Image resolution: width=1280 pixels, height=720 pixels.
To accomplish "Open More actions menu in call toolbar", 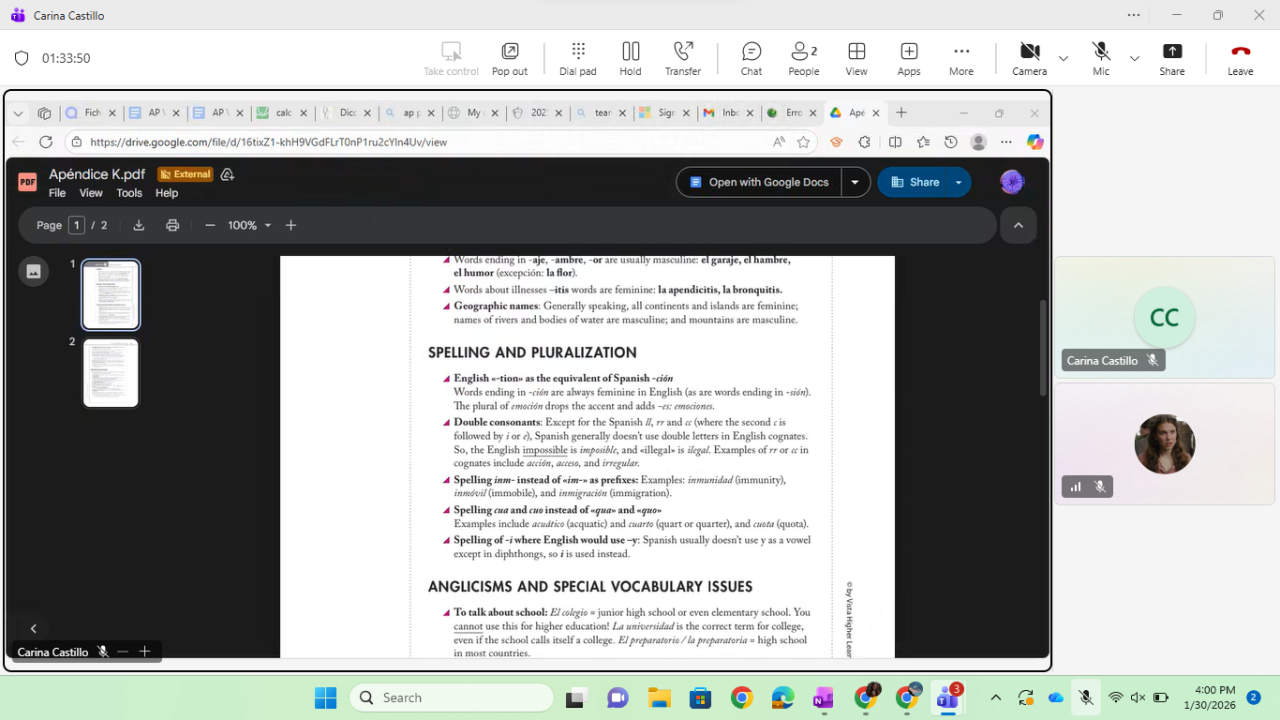I will [961, 58].
